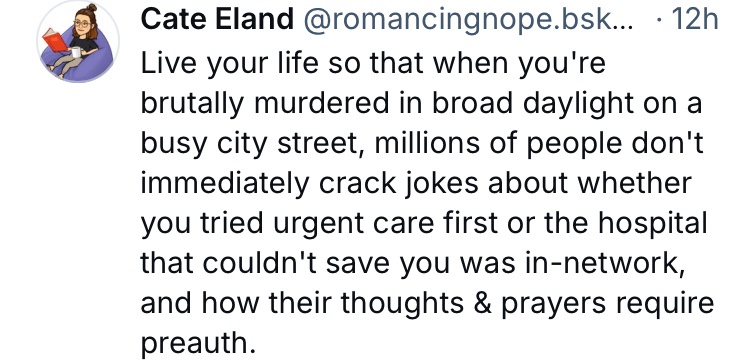This screenshot has height=361, width=750.
Task: Click the word "in-network," in the post
Action: click(603, 263)
